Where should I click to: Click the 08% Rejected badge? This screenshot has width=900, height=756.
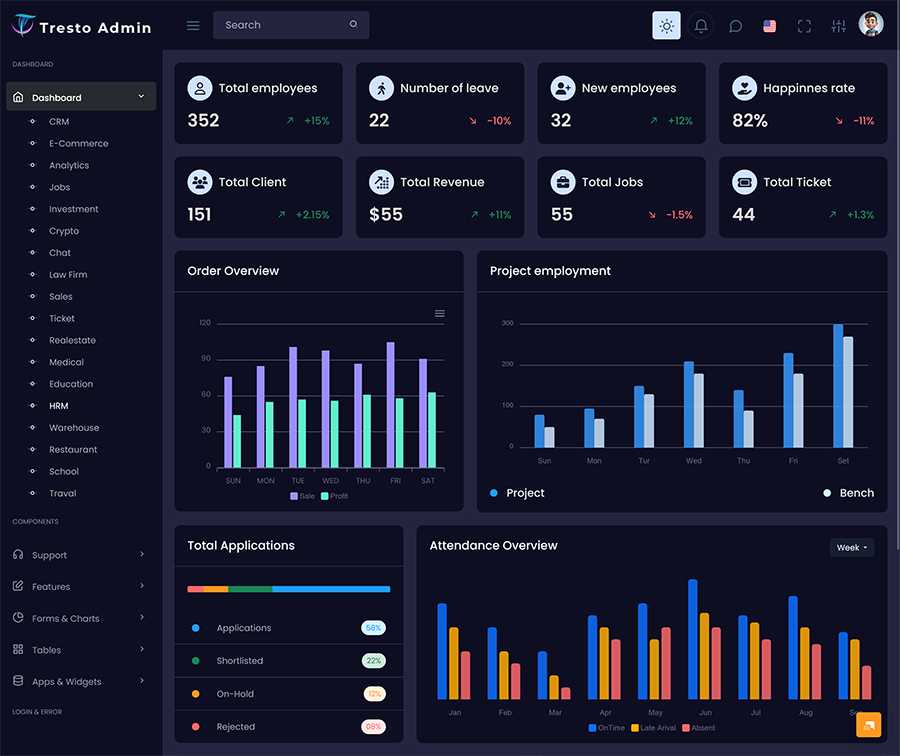coord(374,727)
